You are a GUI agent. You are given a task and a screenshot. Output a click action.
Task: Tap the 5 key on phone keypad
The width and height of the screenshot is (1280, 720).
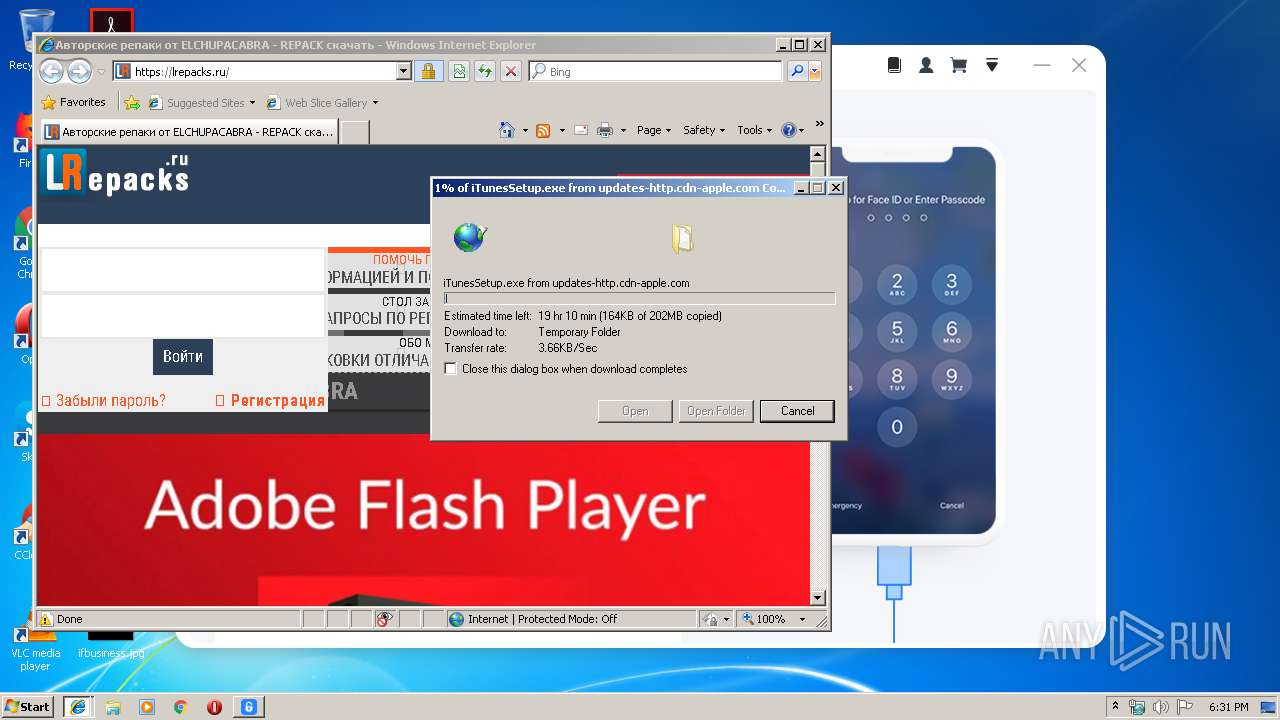897,333
